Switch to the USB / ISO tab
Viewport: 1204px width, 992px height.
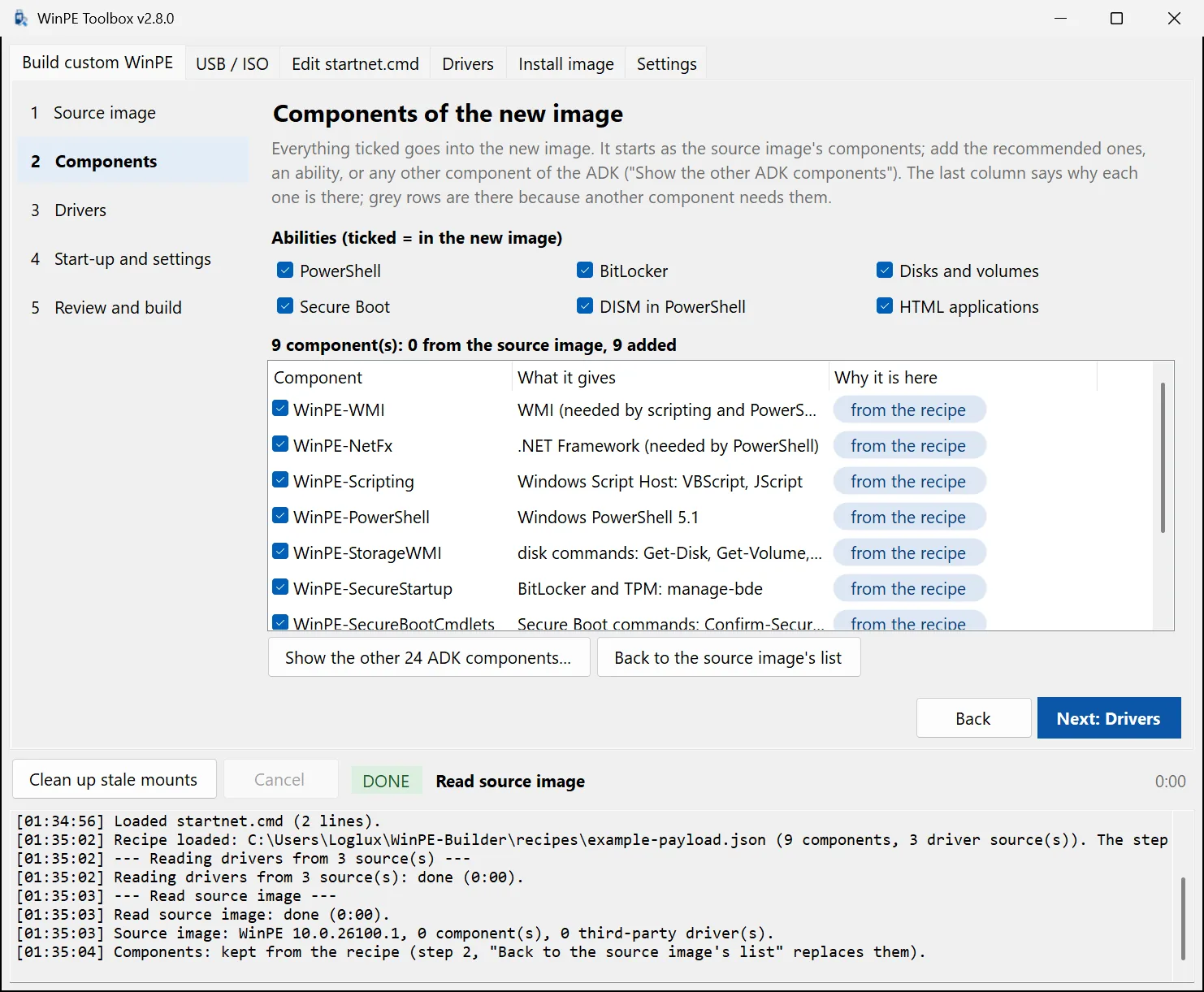tap(232, 63)
